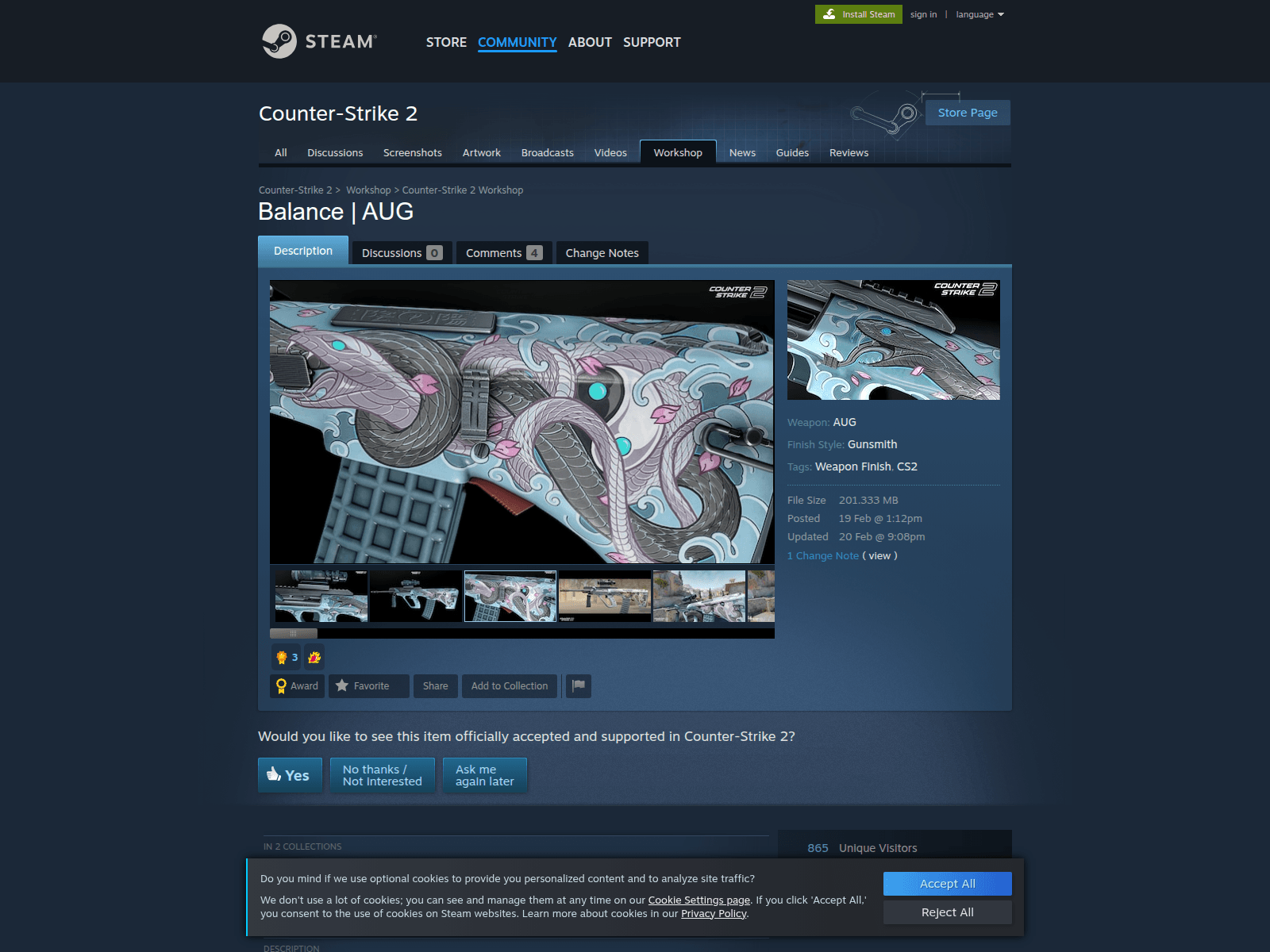
Task: Click the Counter-Strike 2 Workshop breadcrumb
Action: [x=463, y=190]
